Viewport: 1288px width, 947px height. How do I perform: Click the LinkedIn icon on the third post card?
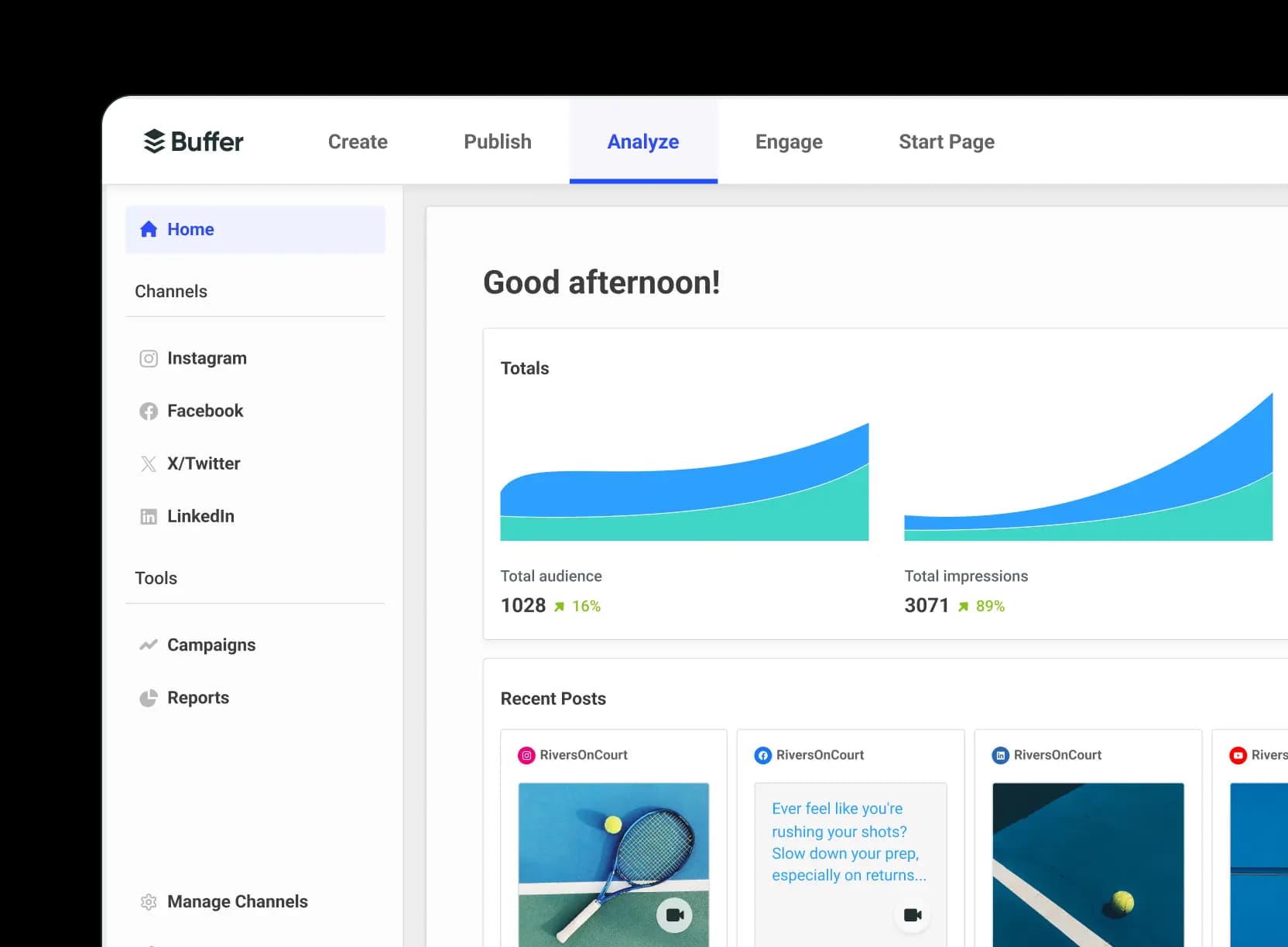1001,755
